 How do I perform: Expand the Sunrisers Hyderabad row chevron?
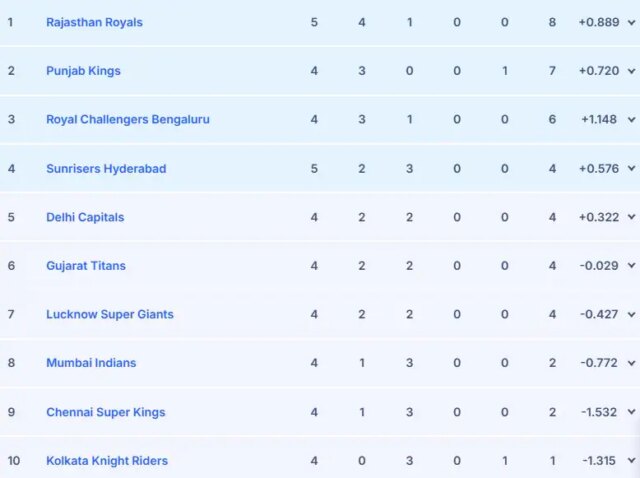tap(631, 169)
